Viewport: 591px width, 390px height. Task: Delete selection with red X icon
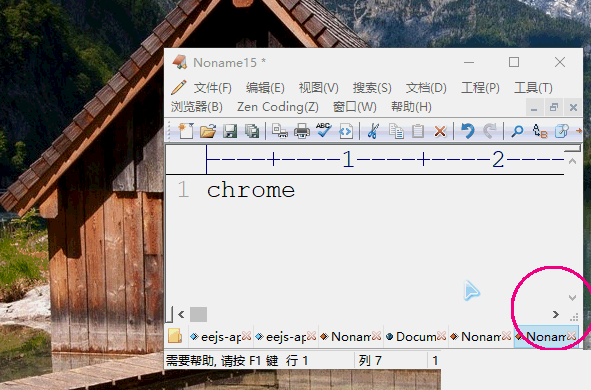point(440,131)
